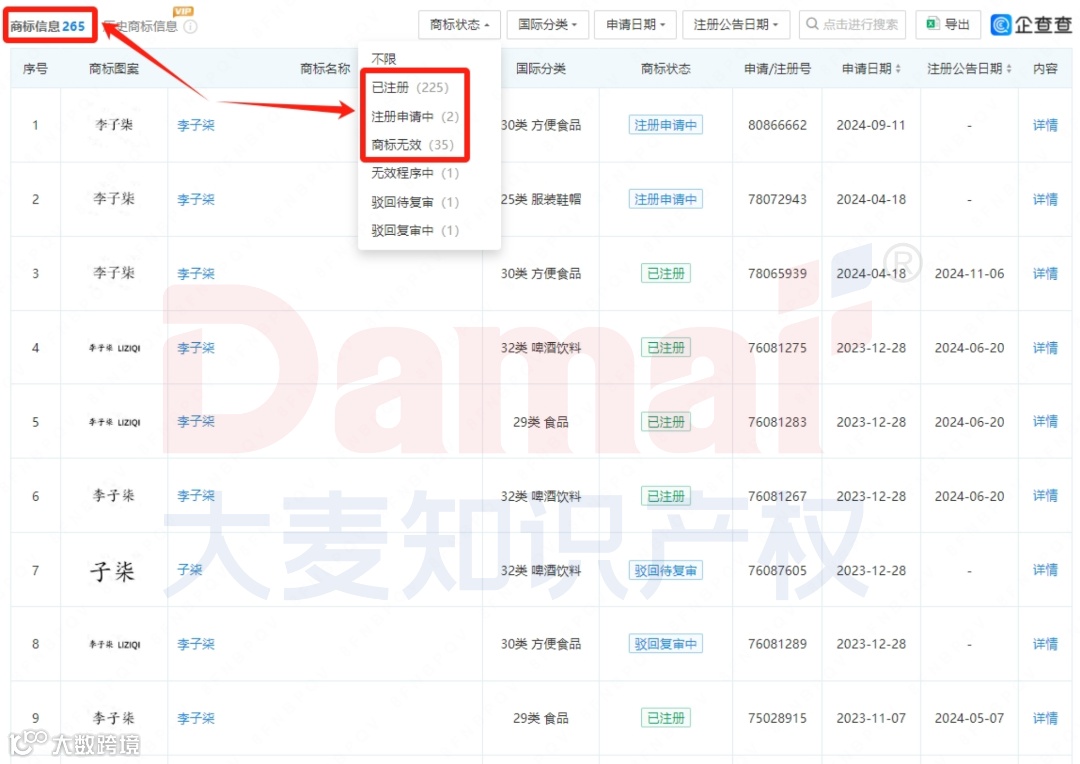Sort by the 申请日期 column header arrows
Image resolution: width=1080 pixels, height=764 pixels.
pos(898,69)
